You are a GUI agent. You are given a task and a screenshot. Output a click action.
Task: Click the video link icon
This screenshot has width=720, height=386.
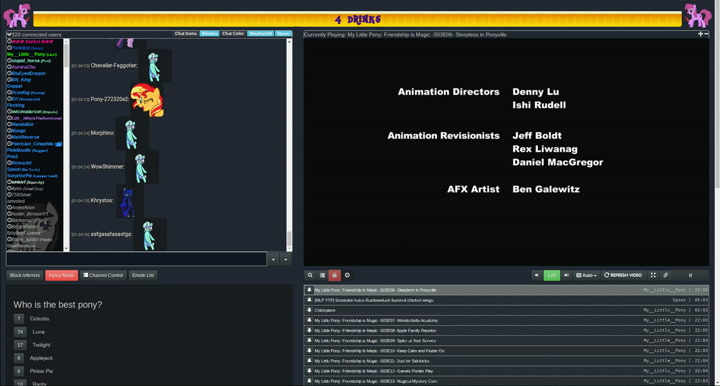coord(665,275)
